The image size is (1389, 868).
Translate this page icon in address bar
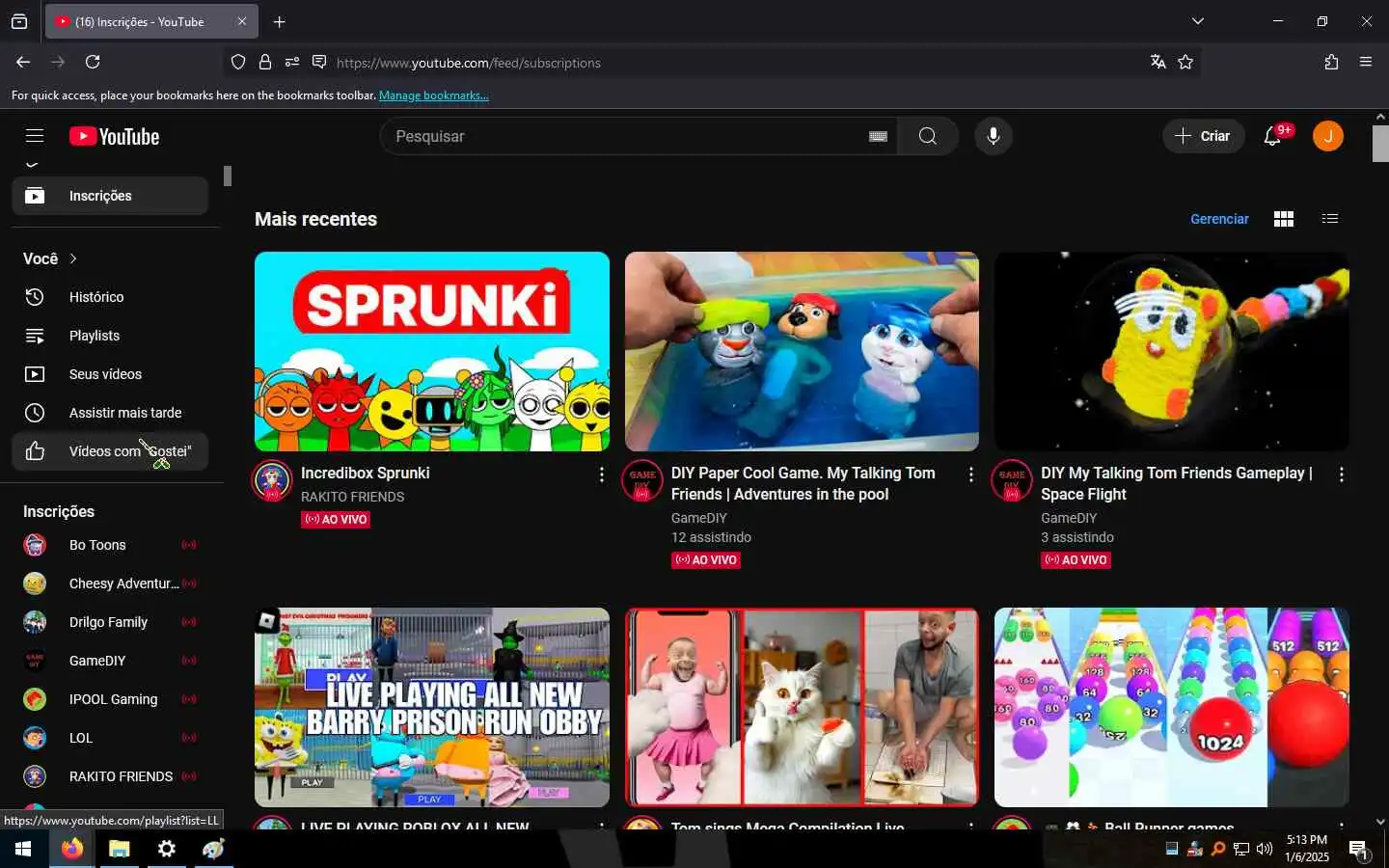tap(1157, 62)
